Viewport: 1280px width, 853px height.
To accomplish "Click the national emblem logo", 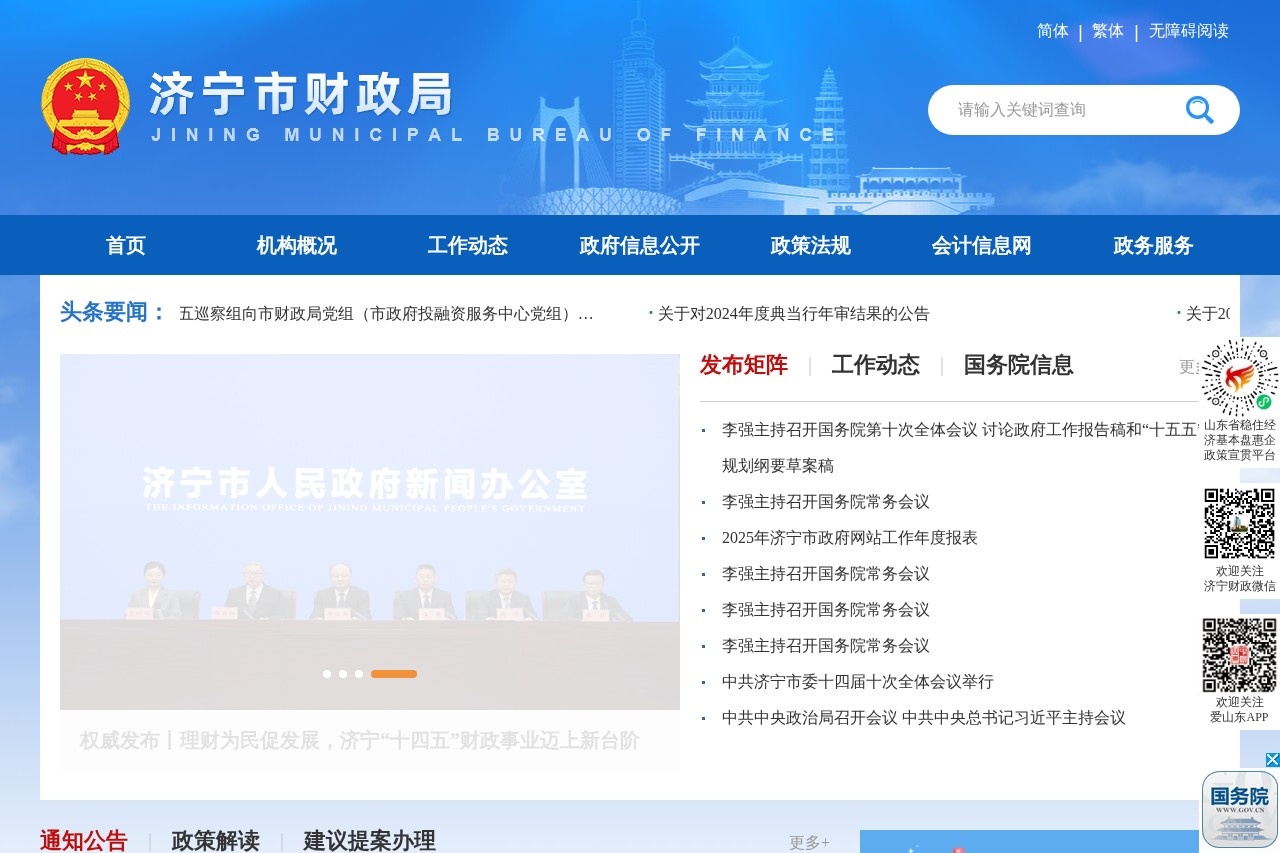I will pyautogui.click(x=85, y=106).
